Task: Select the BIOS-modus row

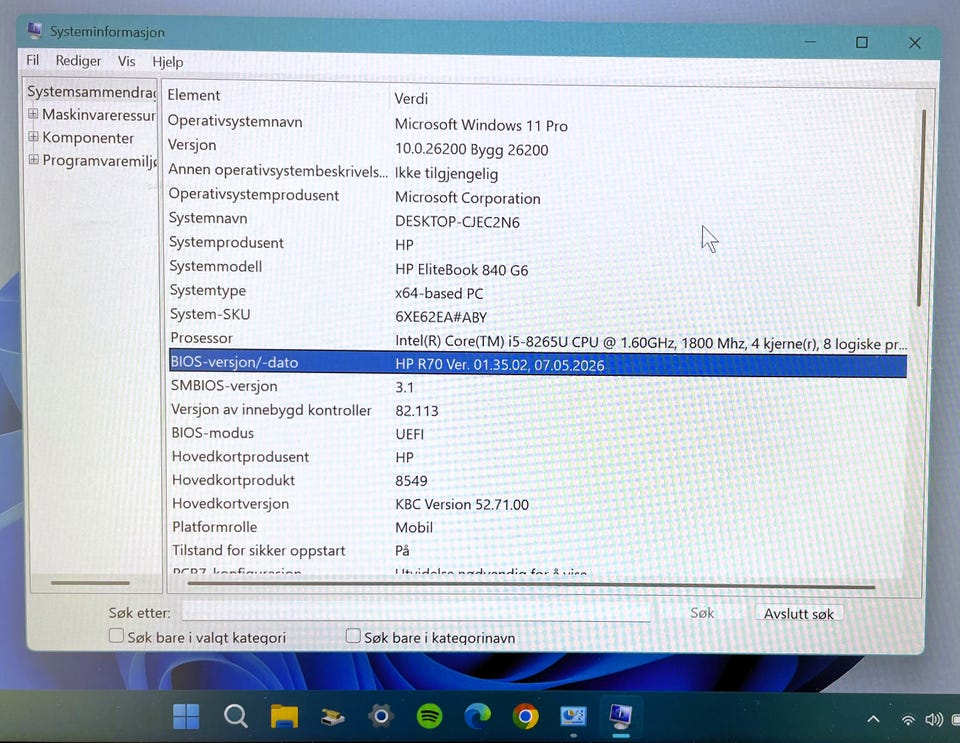Action: point(538,433)
